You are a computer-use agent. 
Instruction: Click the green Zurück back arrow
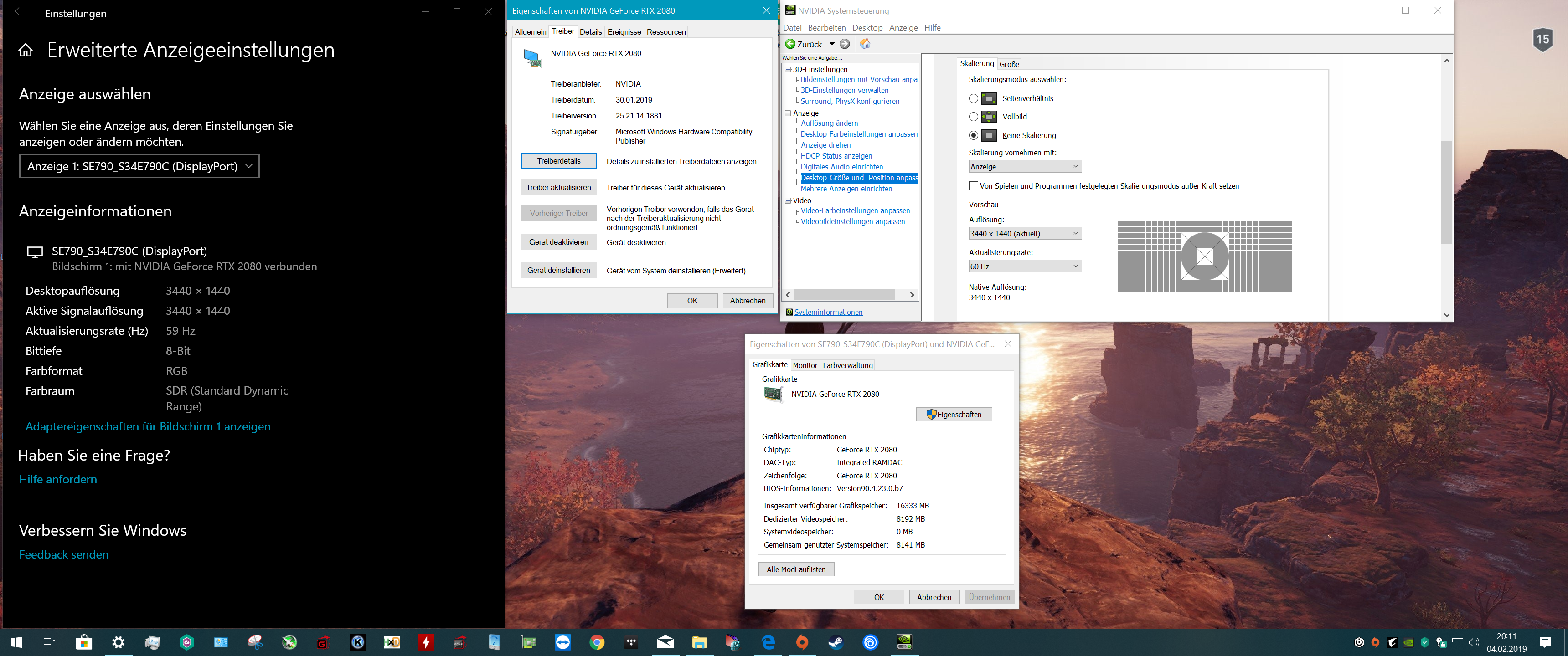point(790,44)
